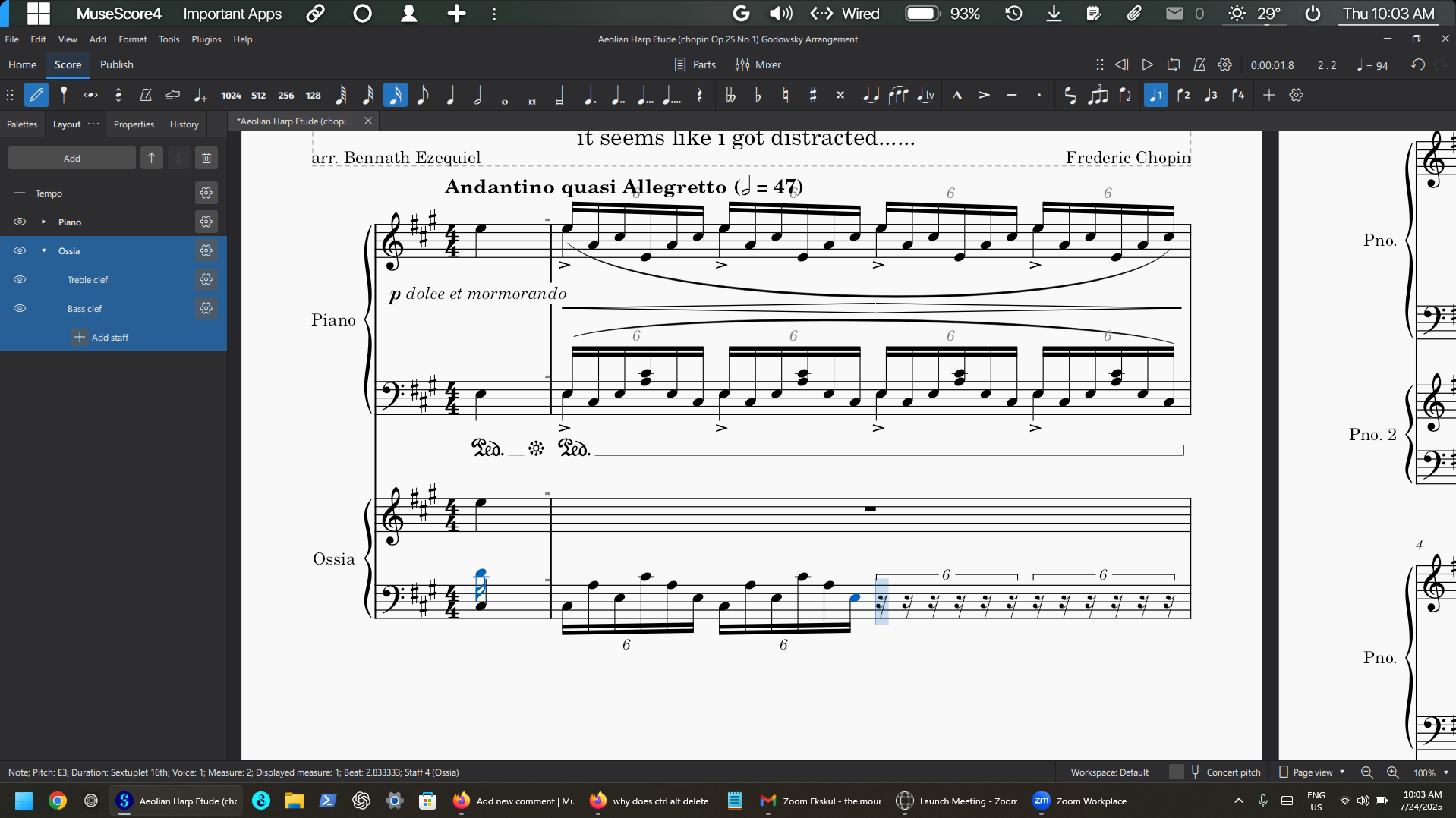Apply double flat accidental
The image size is (1456, 818).
coord(730,96)
